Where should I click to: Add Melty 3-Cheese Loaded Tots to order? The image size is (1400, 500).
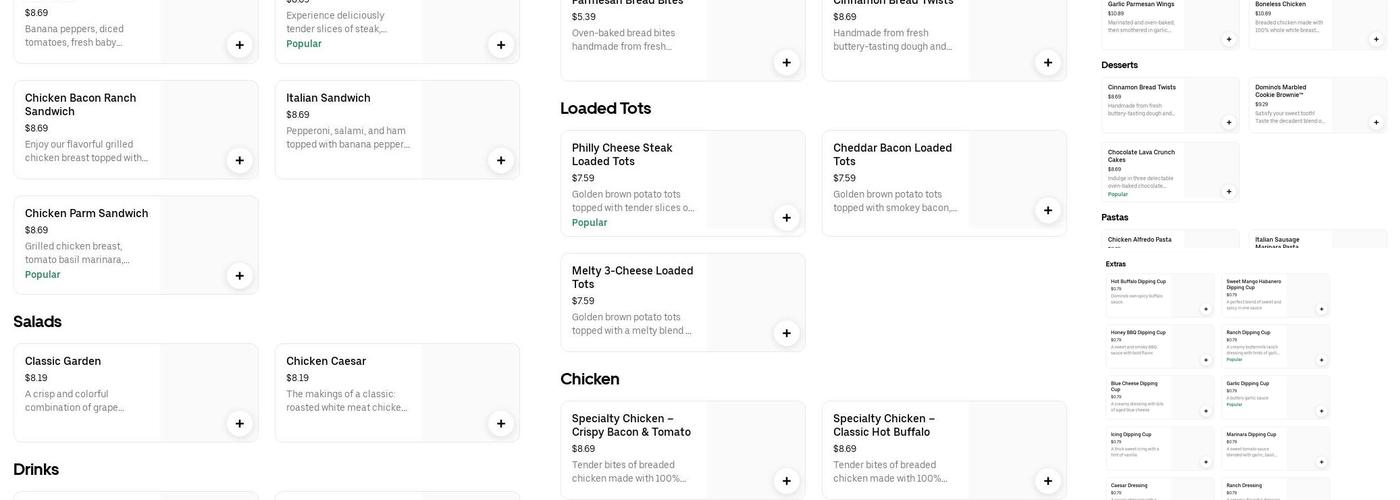[x=786, y=333]
